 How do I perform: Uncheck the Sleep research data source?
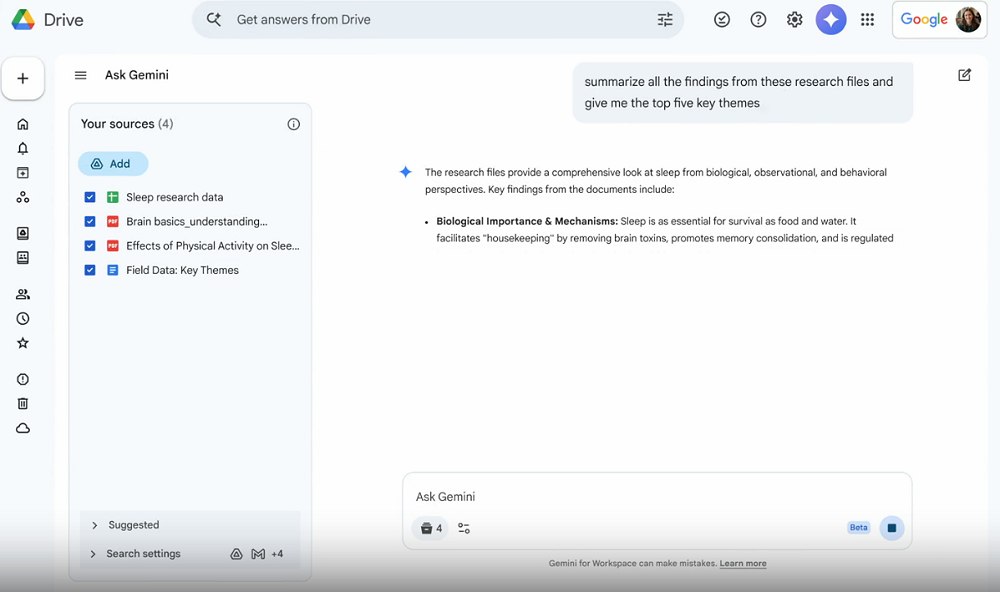(89, 196)
